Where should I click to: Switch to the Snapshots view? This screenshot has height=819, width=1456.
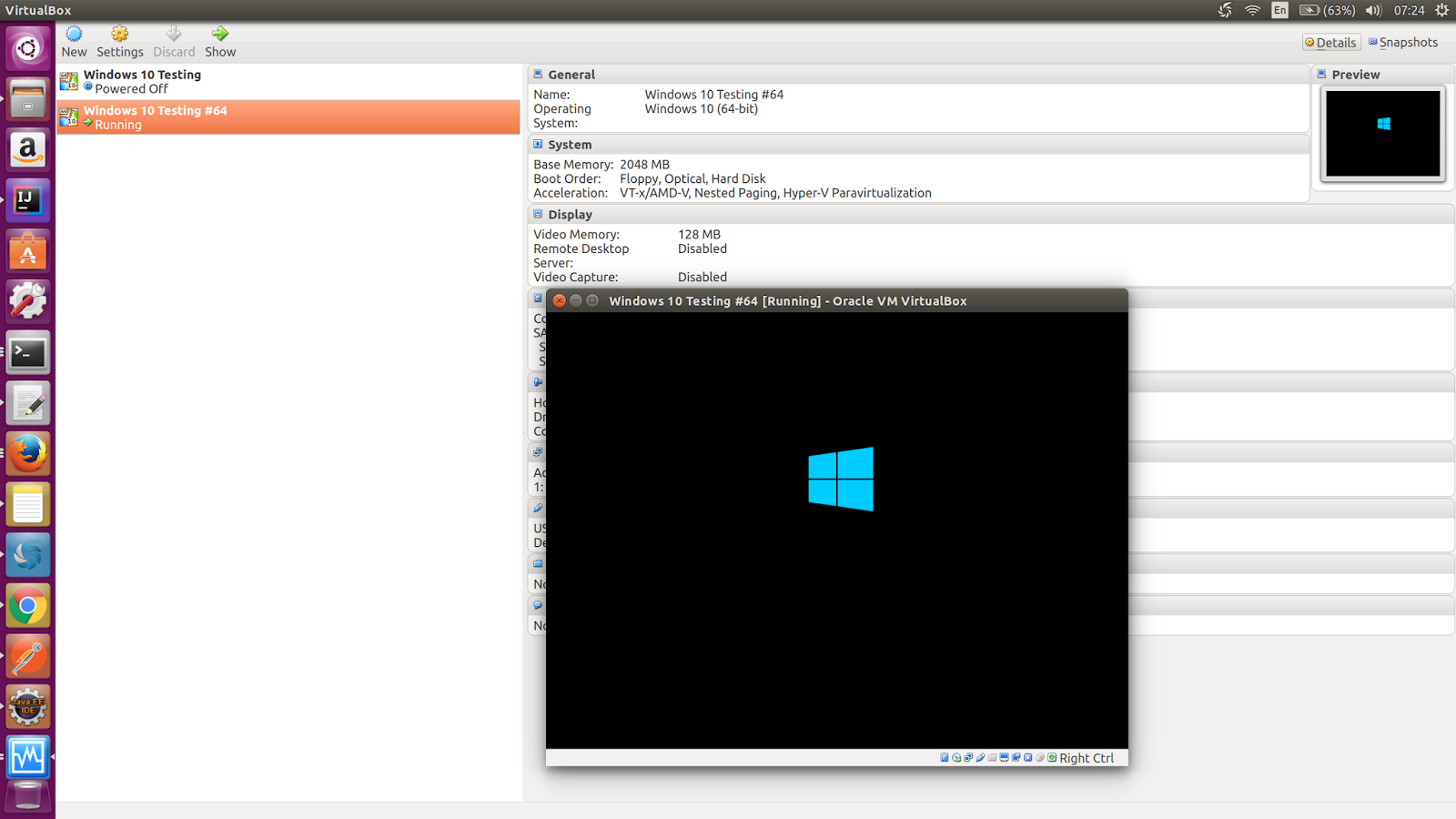[x=1402, y=42]
